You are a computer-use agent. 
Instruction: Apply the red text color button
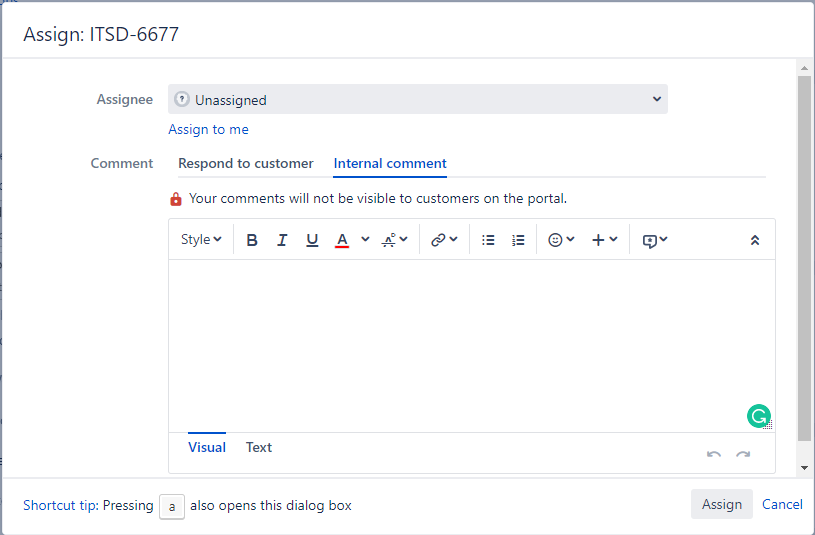click(x=341, y=240)
